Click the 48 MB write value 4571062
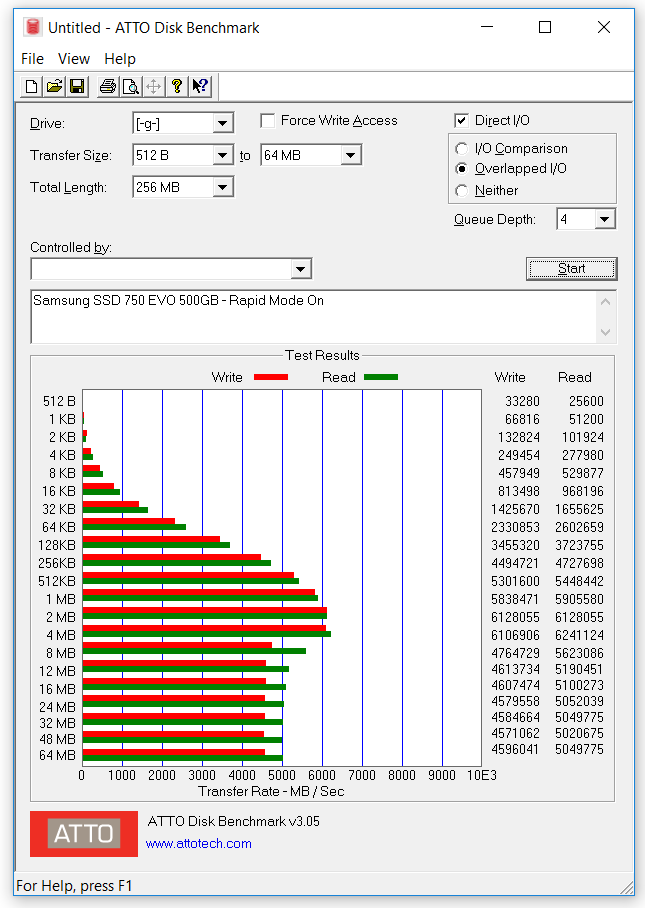 tap(515, 733)
